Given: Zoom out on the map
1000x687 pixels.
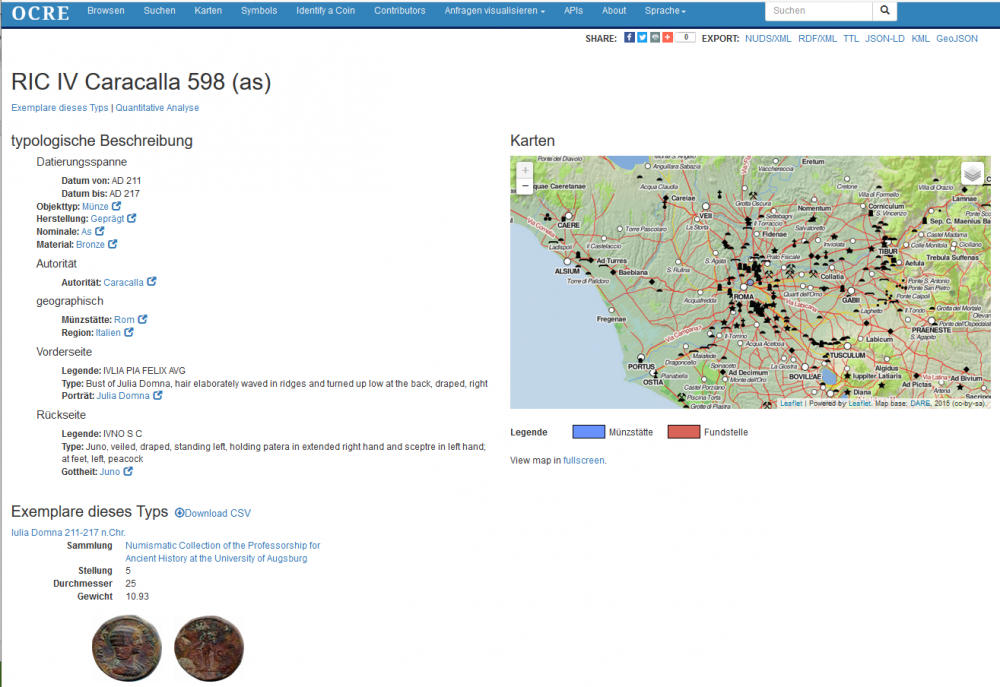Looking at the screenshot, I should tap(525, 186).
